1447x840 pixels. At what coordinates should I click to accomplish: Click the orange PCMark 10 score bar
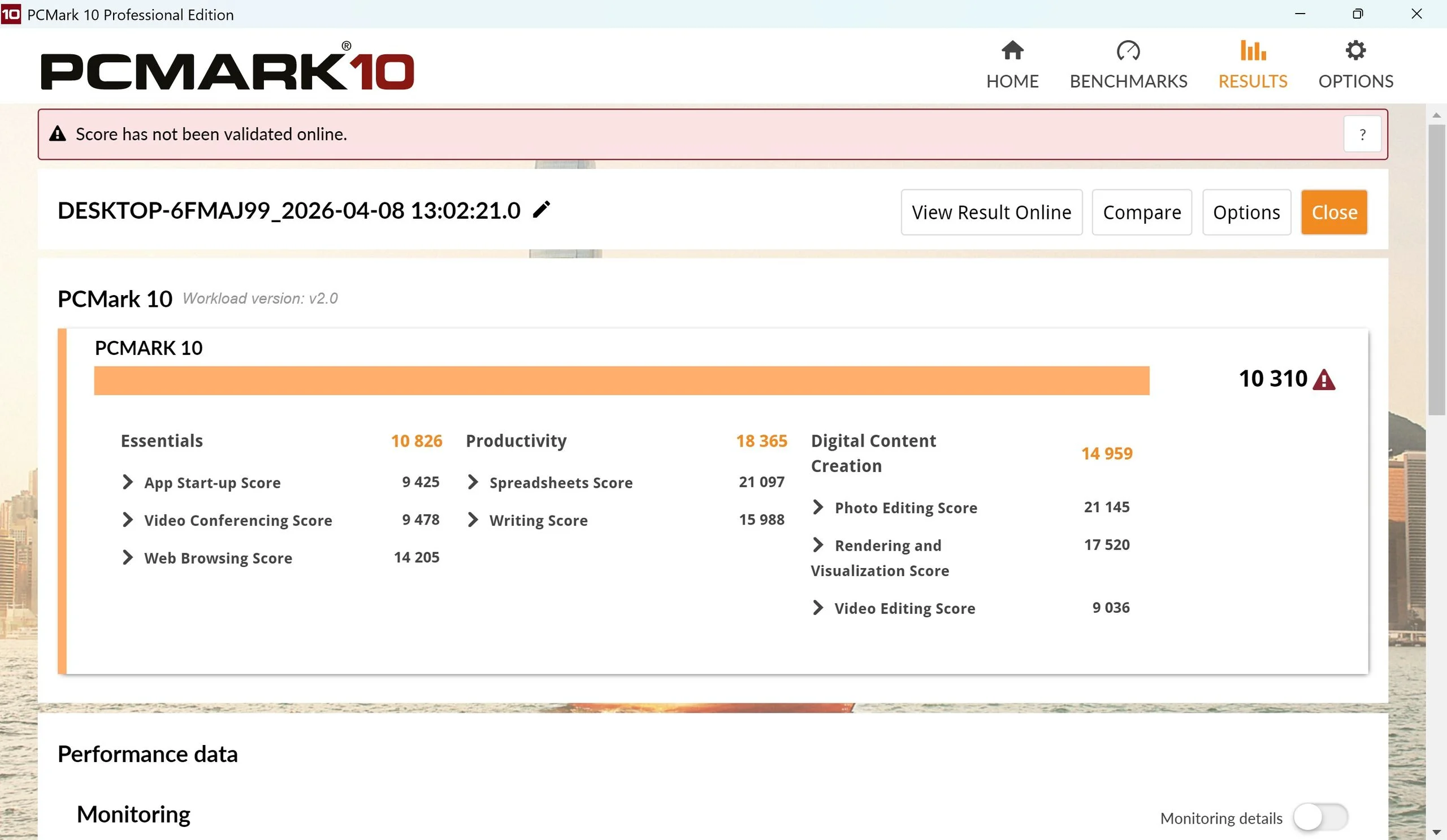621,380
